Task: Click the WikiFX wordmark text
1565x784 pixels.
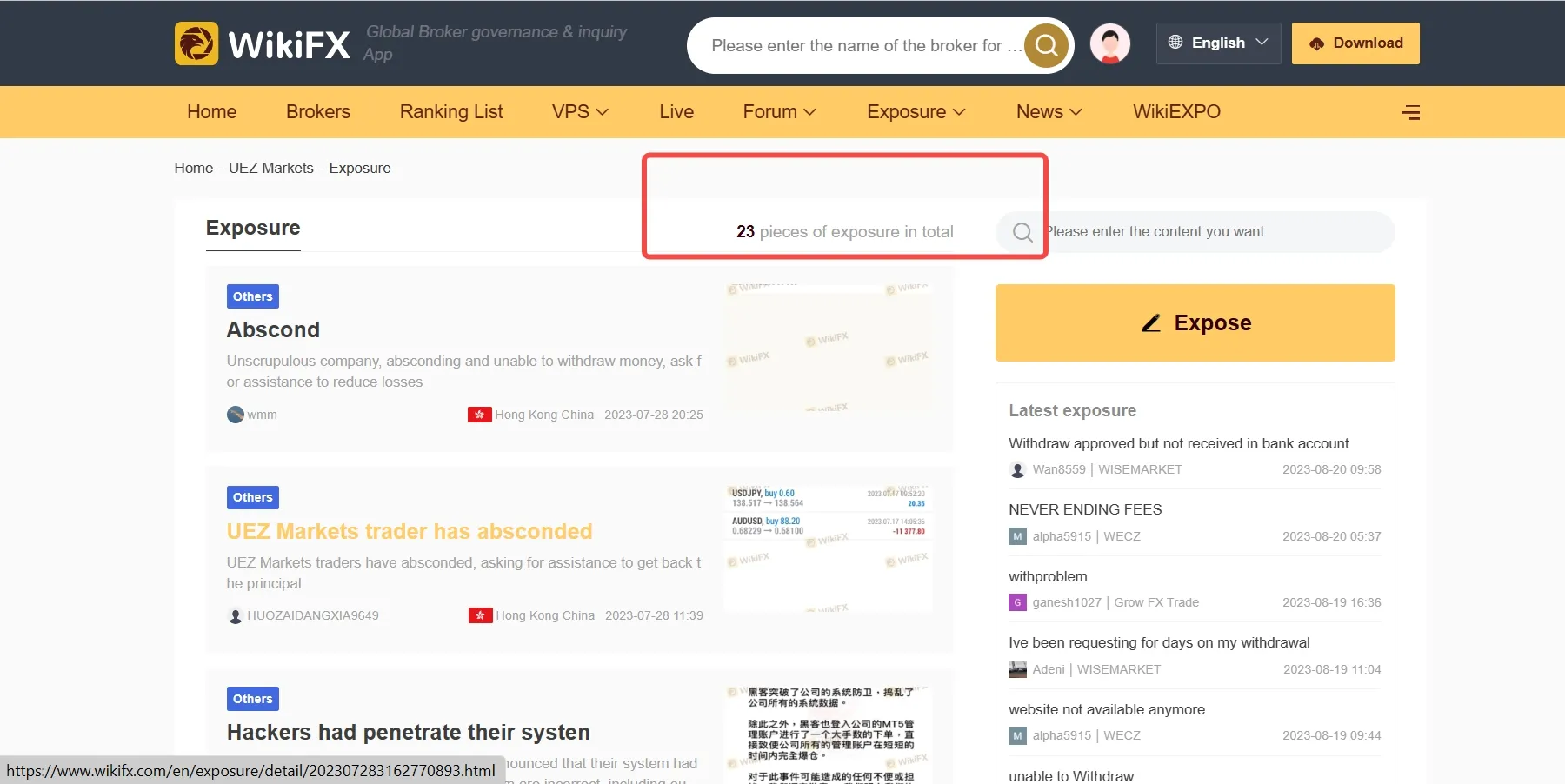Action: coord(290,45)
